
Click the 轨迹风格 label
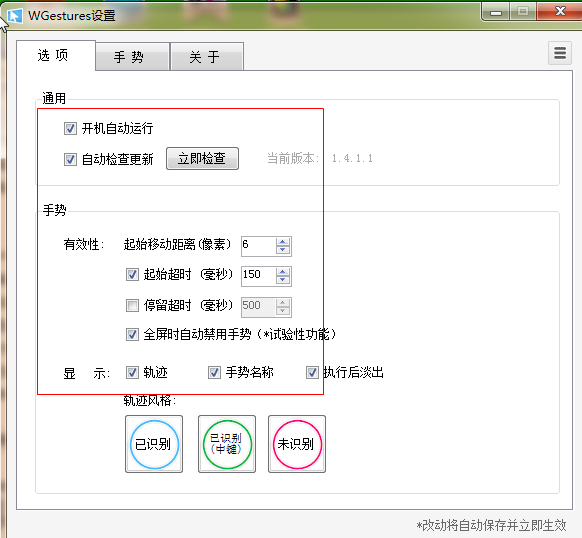pyautogui.click(x=150, y=401)
